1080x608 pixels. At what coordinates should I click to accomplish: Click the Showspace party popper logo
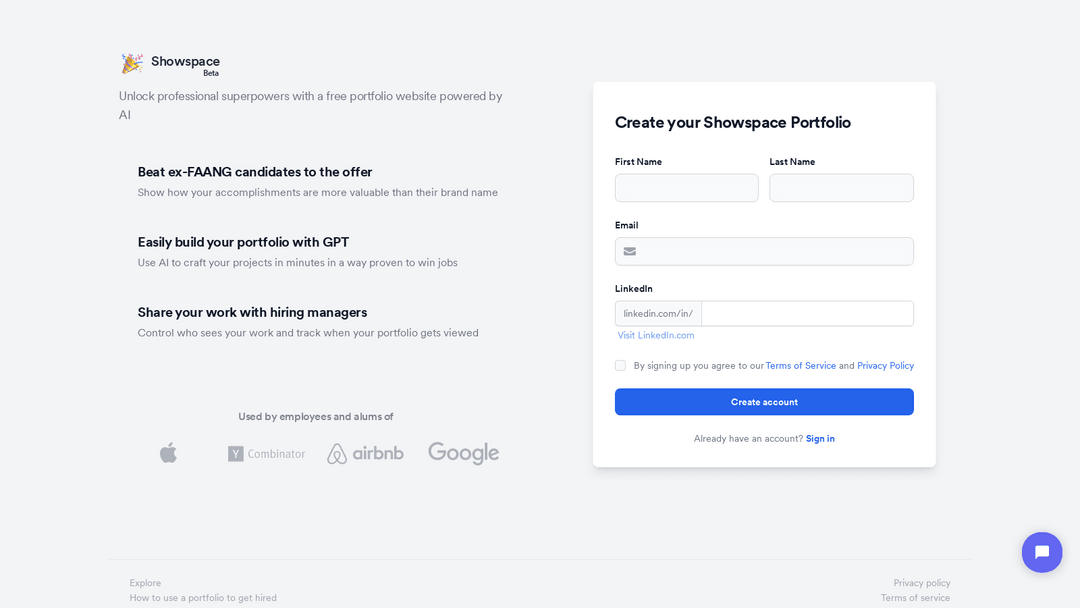[132, 63]
